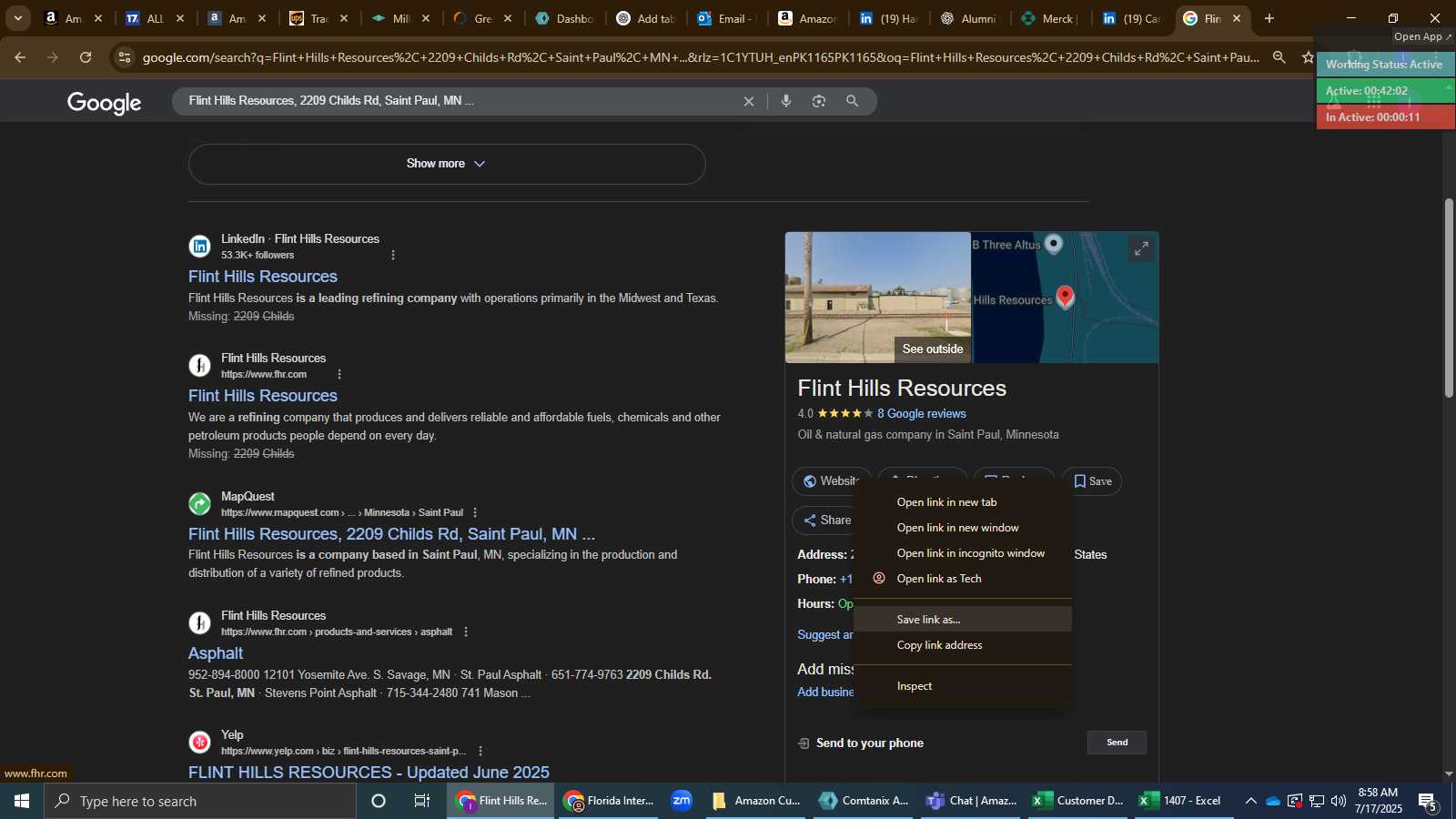Run the search with the magnifier icon
The height and width of the screenshot is (819, 1456).
(852, 101)
